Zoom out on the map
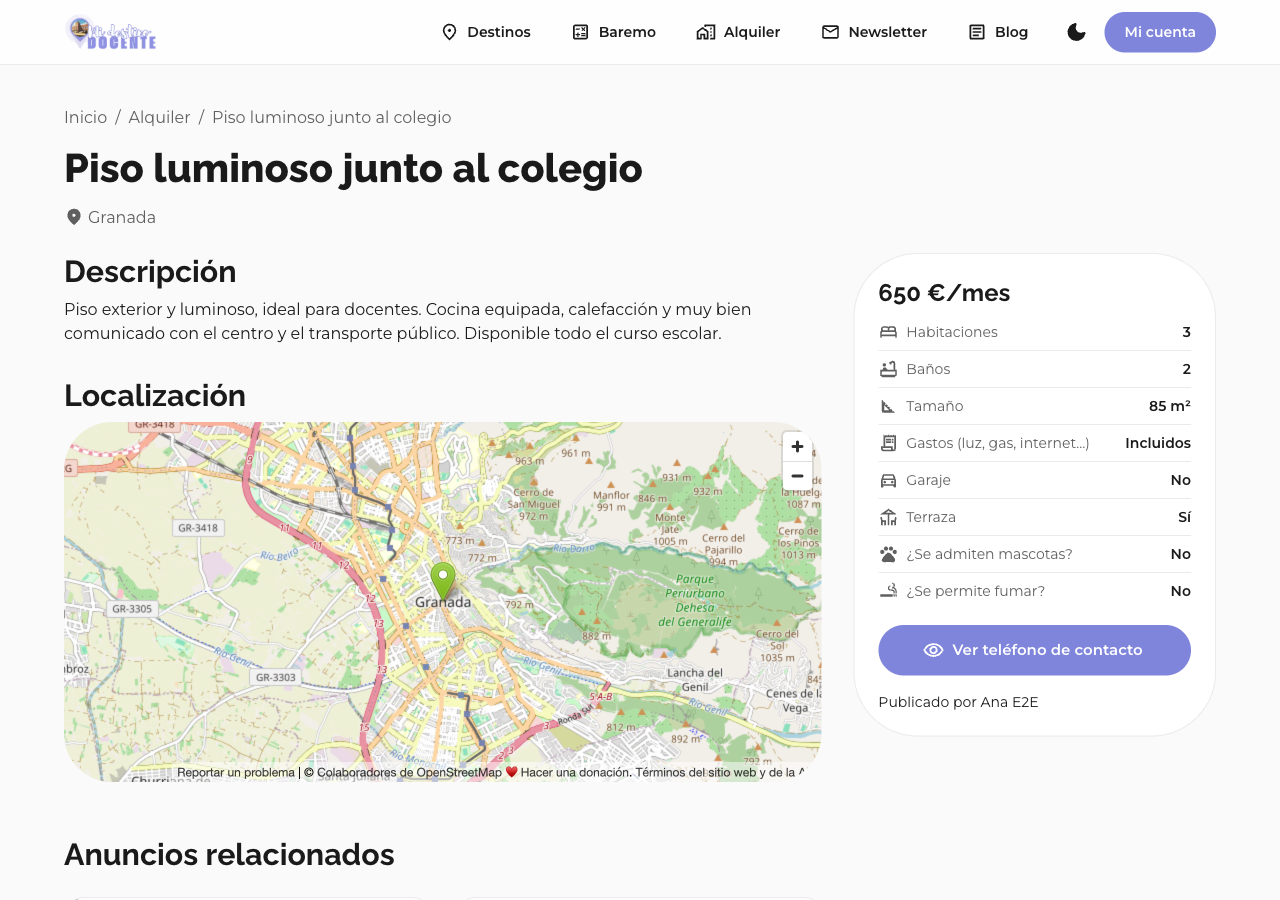 pos(797,476)
